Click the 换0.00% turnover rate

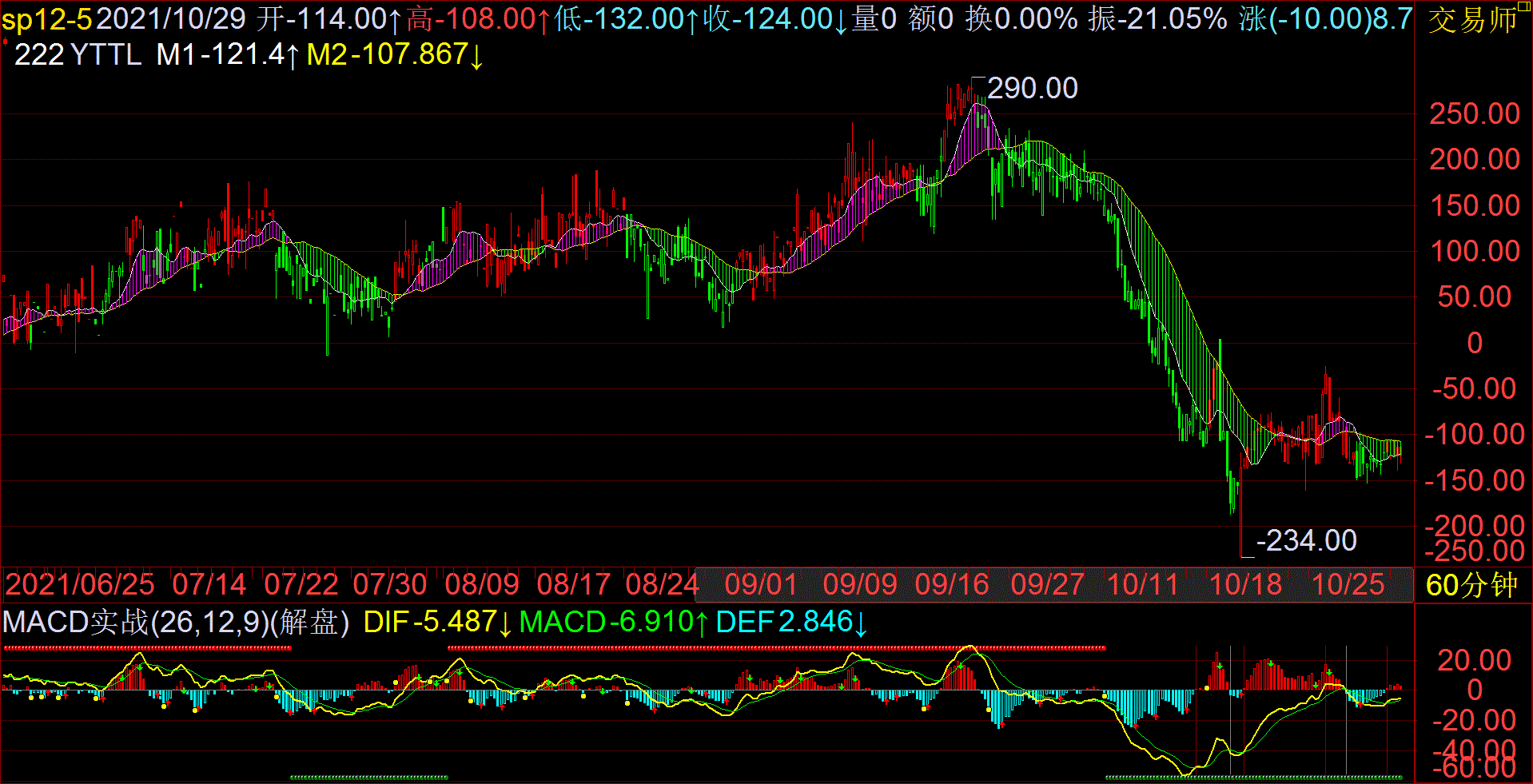point(1021,18)
